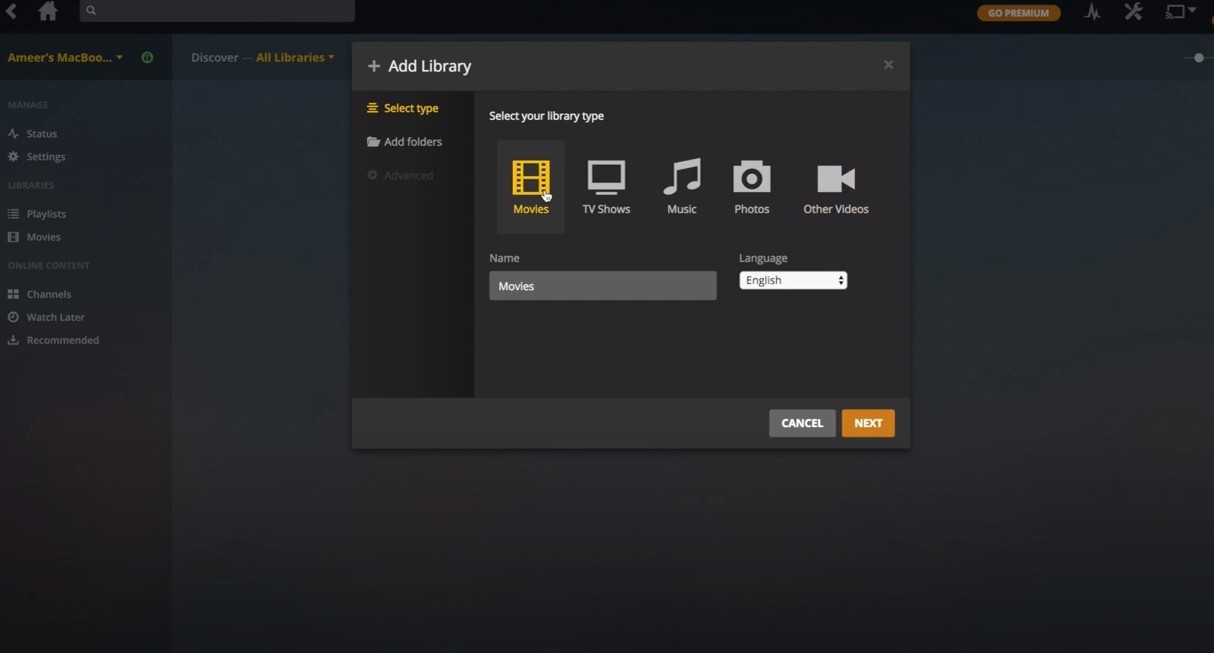Expand the server selector for Ameer's MacBook

point(65,57)
